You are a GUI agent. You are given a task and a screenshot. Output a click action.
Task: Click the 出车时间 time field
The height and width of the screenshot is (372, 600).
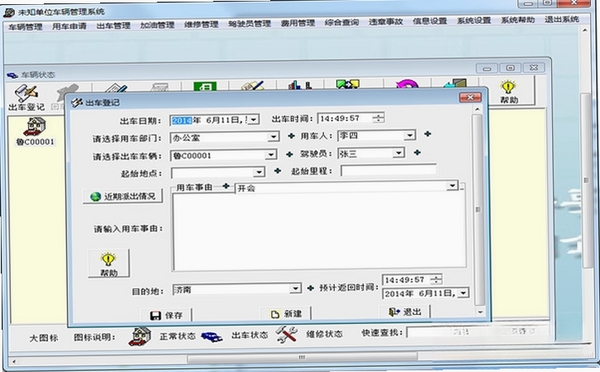point(345,118)
